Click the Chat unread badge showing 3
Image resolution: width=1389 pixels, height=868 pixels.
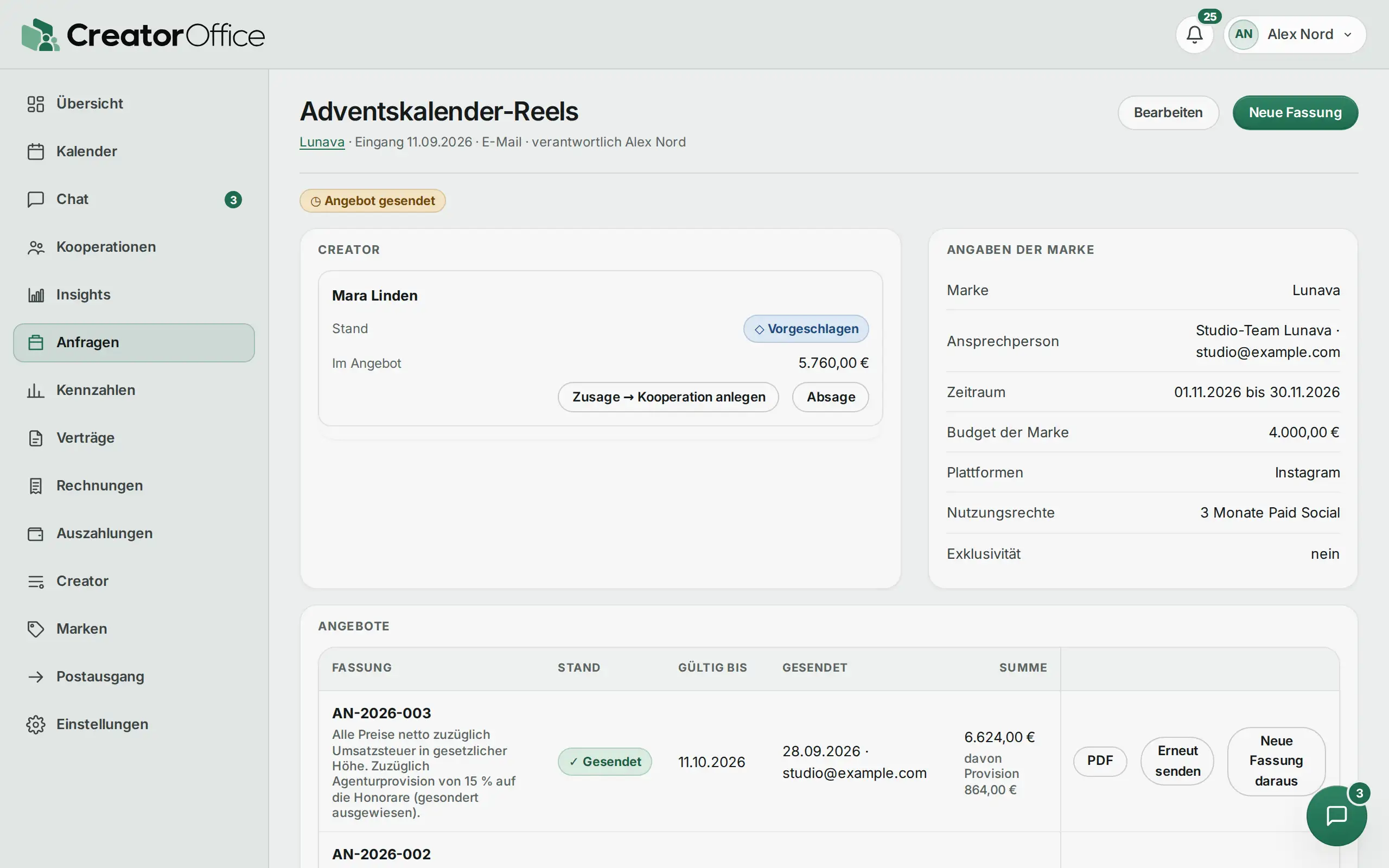(233, 200)
